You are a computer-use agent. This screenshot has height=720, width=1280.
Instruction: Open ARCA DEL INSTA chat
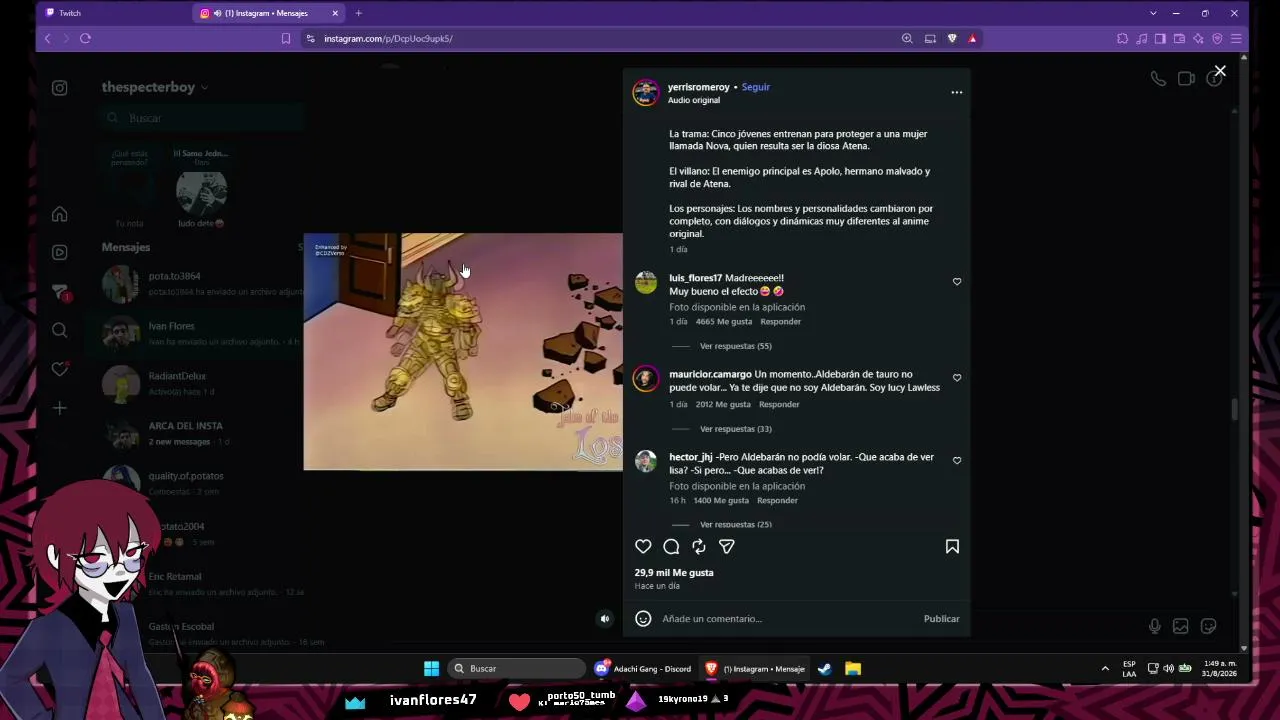coord(196,433)
